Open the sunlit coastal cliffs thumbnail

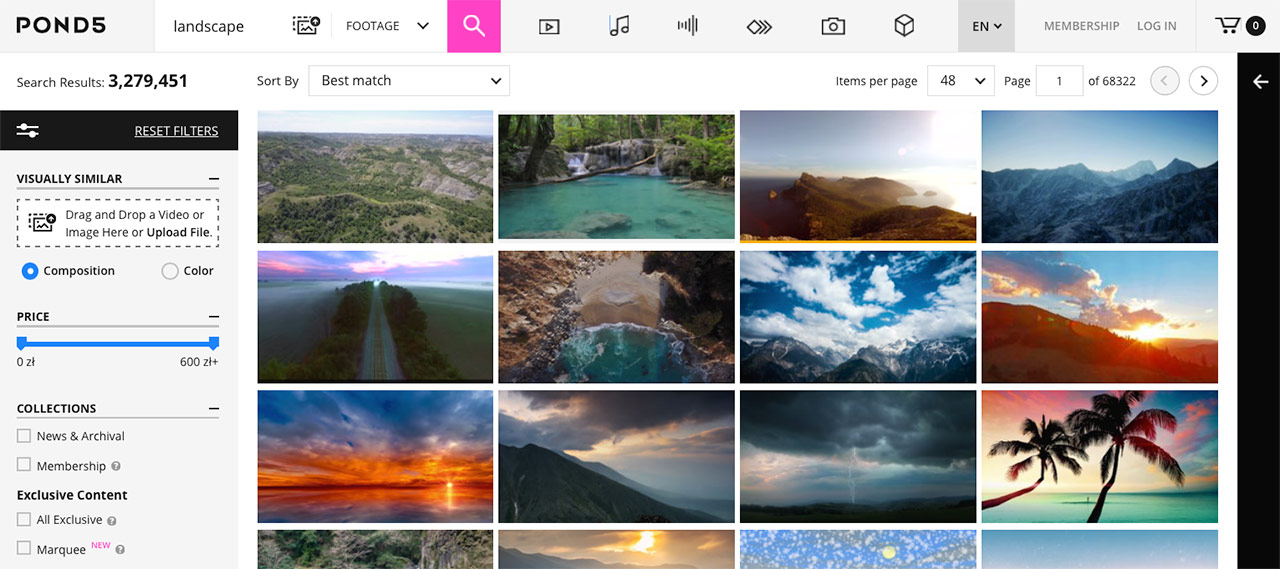point(858,177)
